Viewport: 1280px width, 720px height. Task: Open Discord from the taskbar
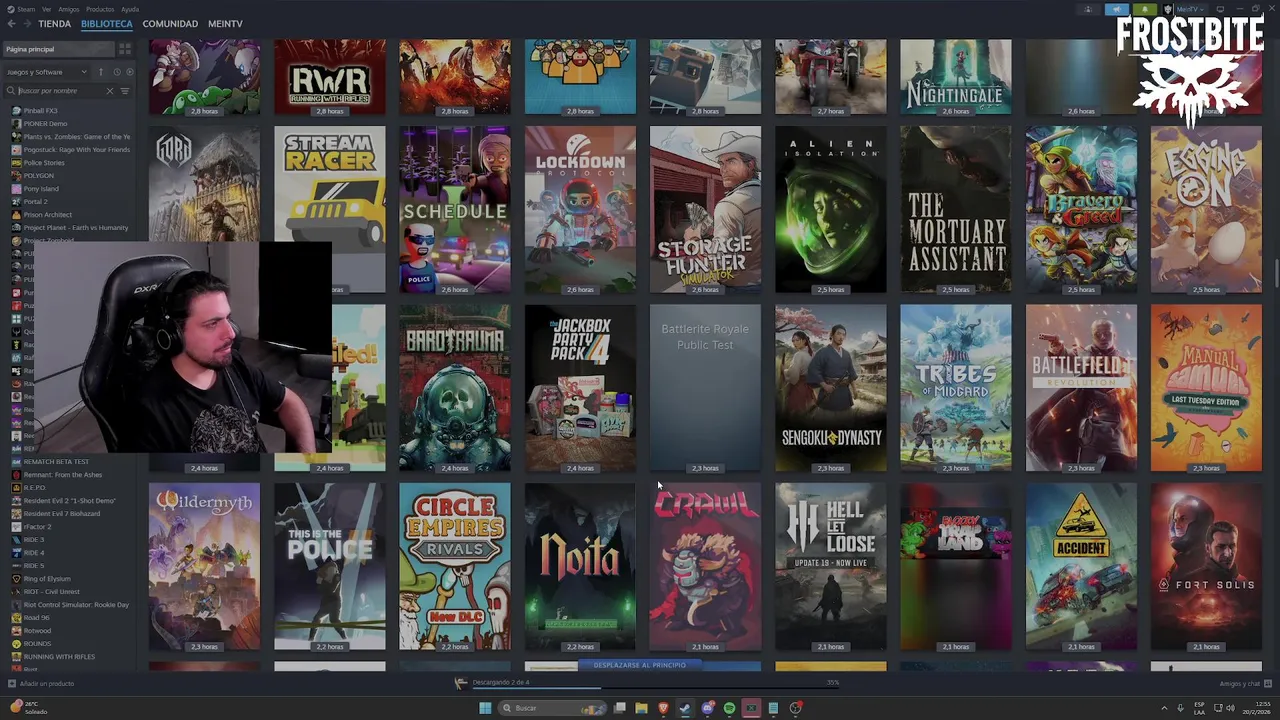(707, 708)
